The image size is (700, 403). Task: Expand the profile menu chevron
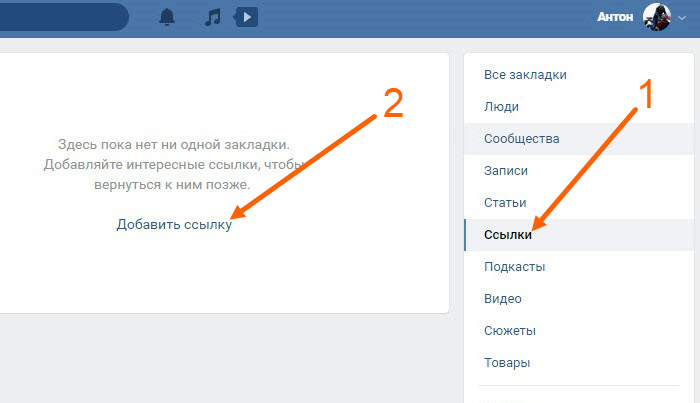(683, 18)
